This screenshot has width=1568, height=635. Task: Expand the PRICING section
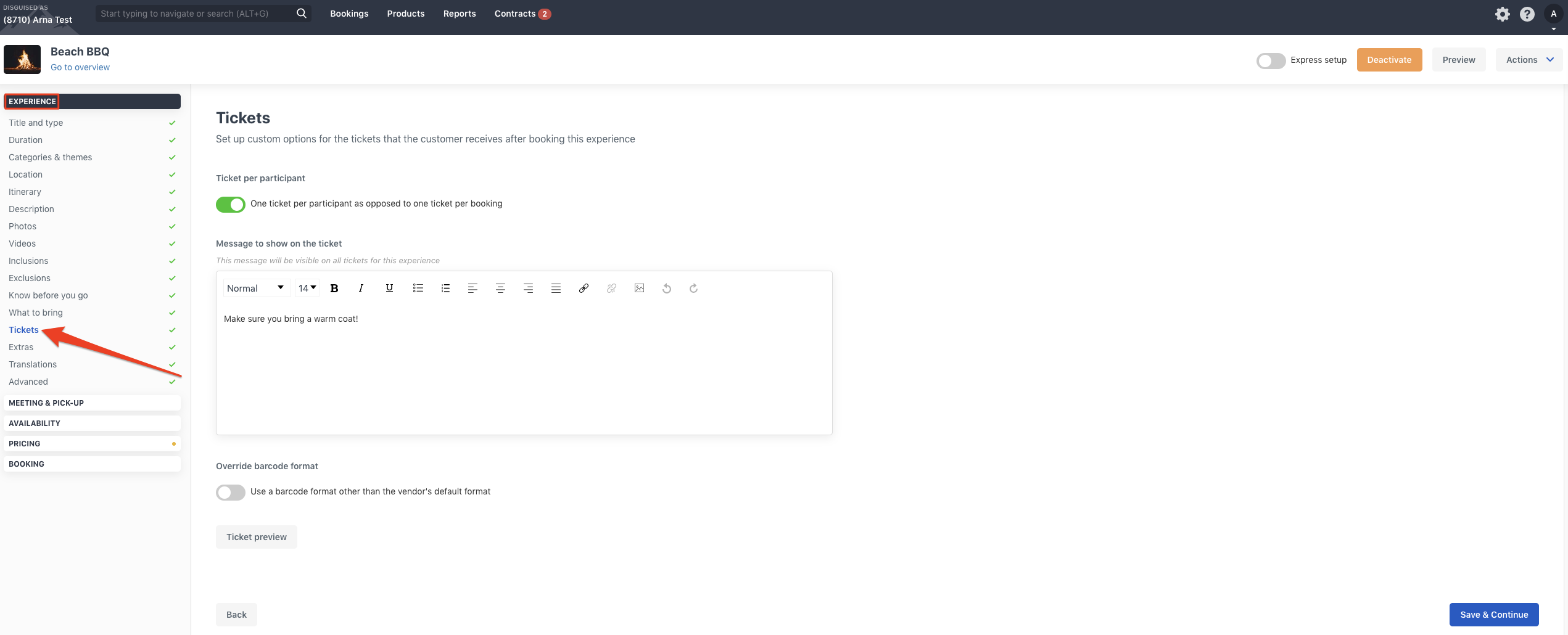[x=92, y=443]
